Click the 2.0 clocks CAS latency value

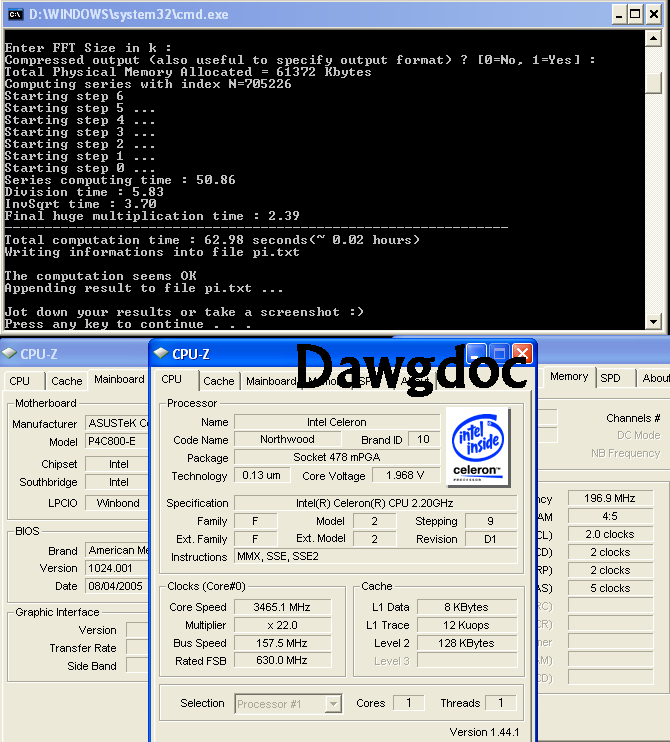pyautogui.click(x=610, y=534)
